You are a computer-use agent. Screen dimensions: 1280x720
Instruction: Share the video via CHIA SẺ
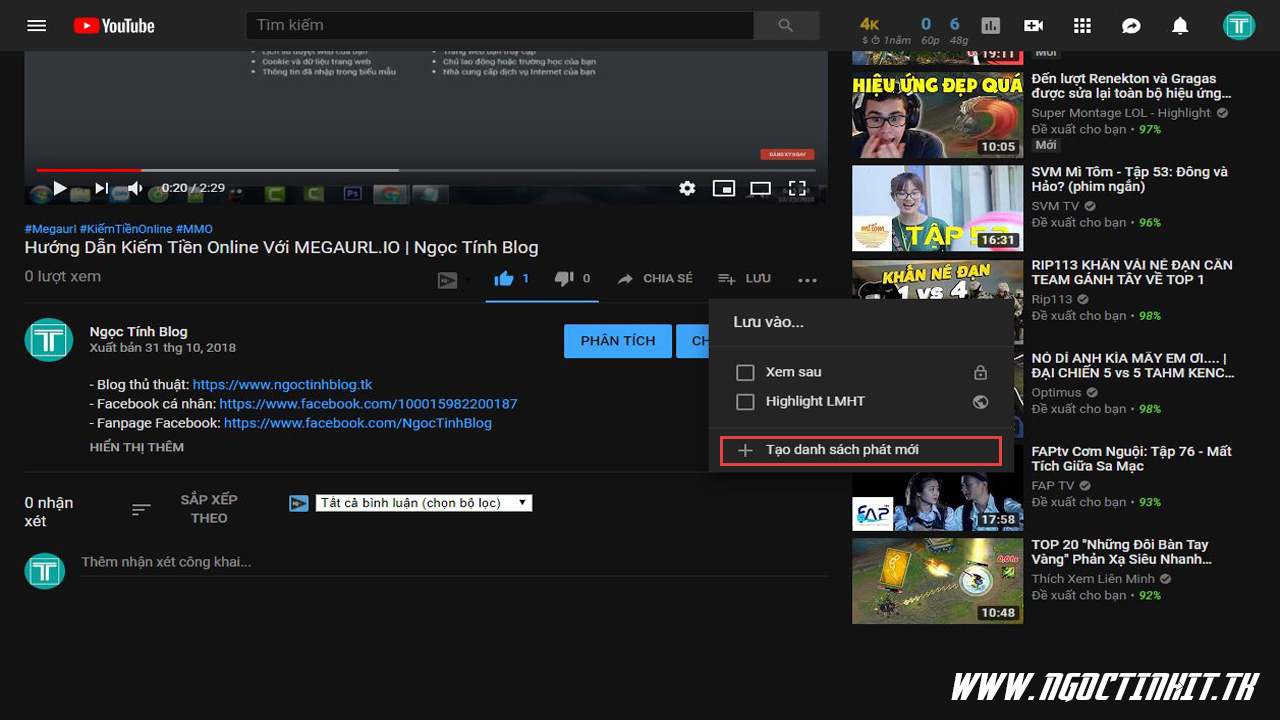pyautogui.click(x=654, y=279)
